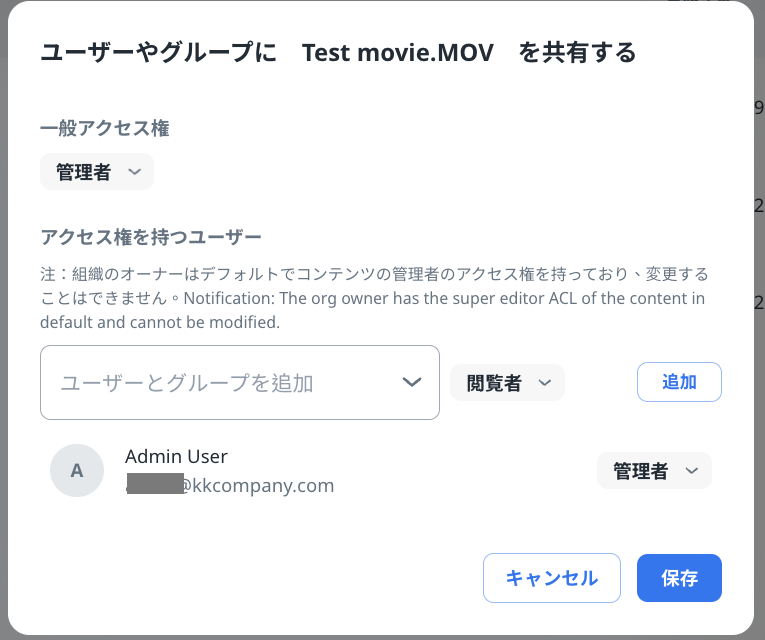Viewport: 765px width, 640px height.
Task: Click the Admin User kkcompany.com email address
Action: click(x=255, y=486)
